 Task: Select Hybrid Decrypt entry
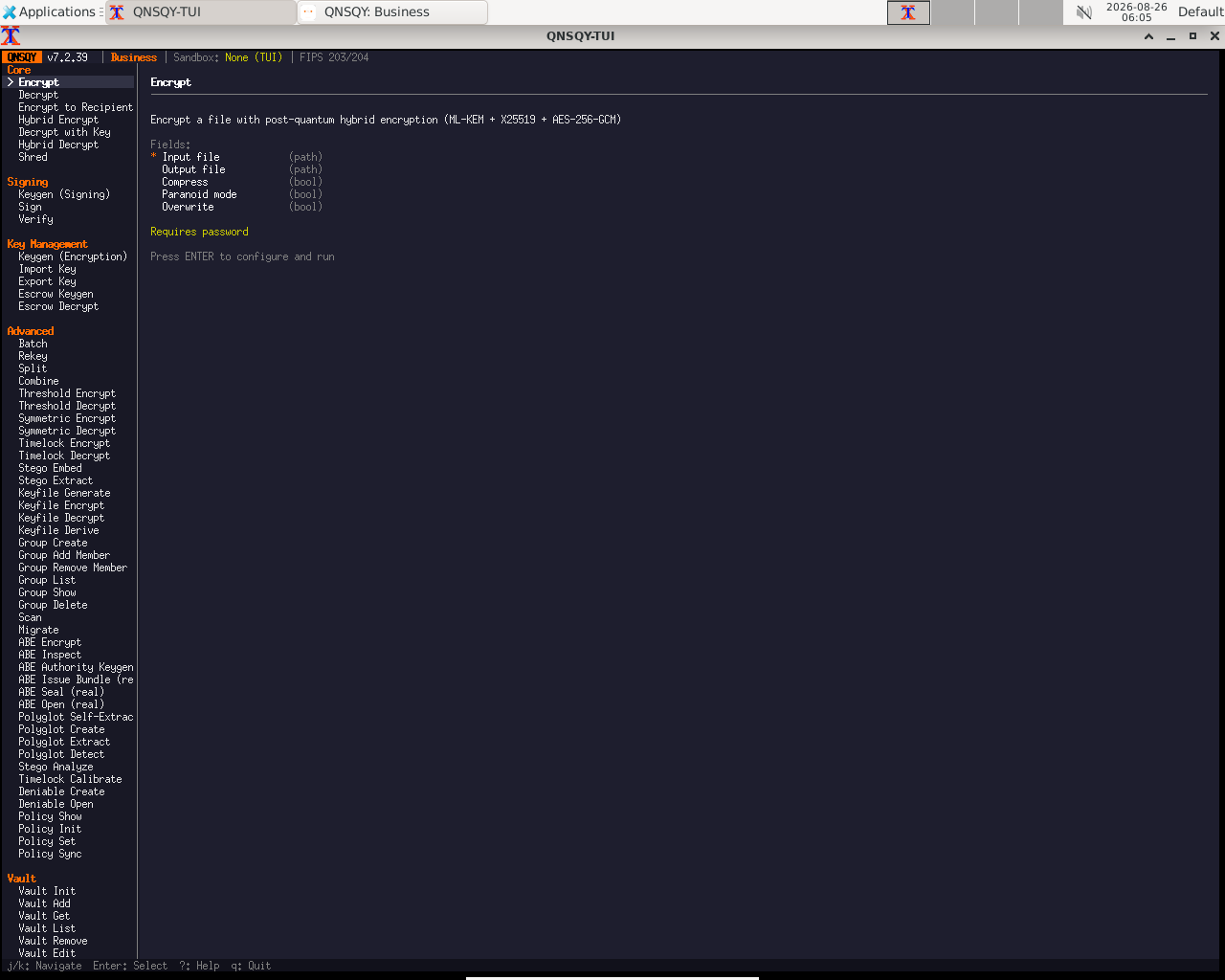click(x=58, y=145)
